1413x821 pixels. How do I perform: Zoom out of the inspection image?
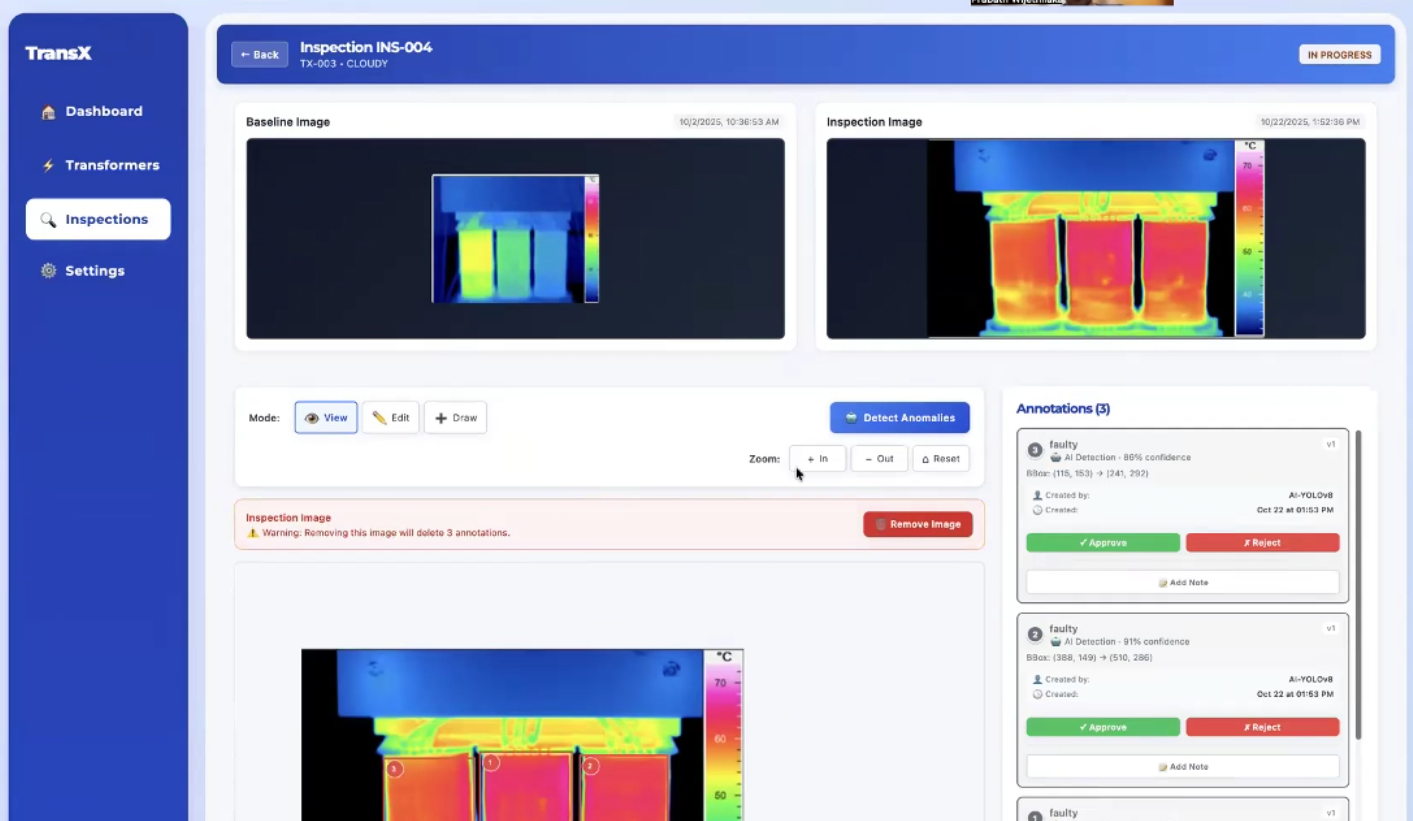879,459
